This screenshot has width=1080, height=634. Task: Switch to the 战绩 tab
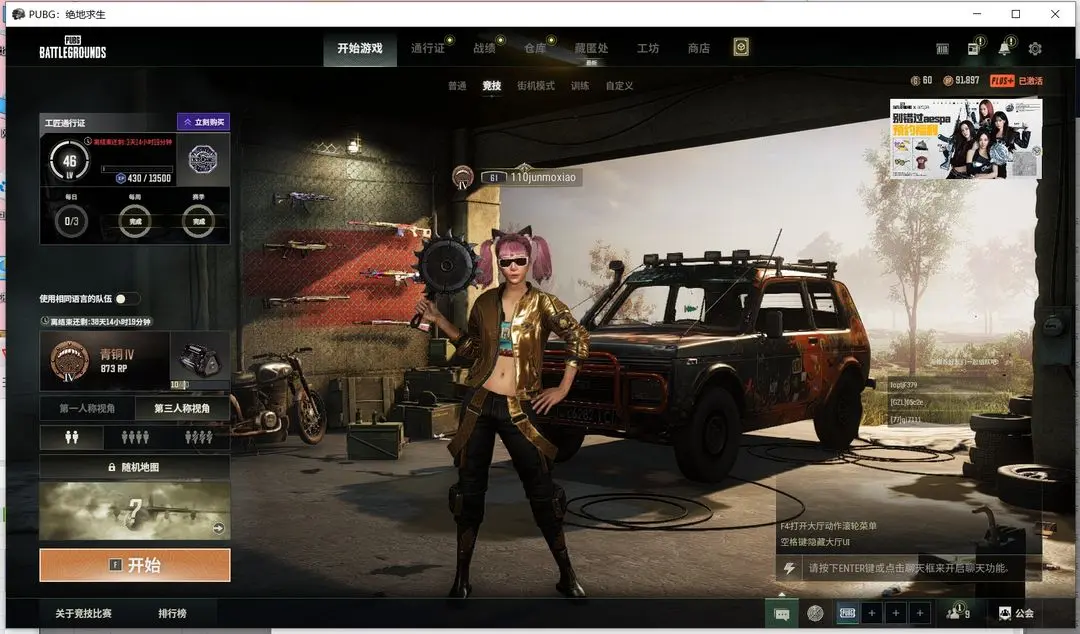[484, 48]
